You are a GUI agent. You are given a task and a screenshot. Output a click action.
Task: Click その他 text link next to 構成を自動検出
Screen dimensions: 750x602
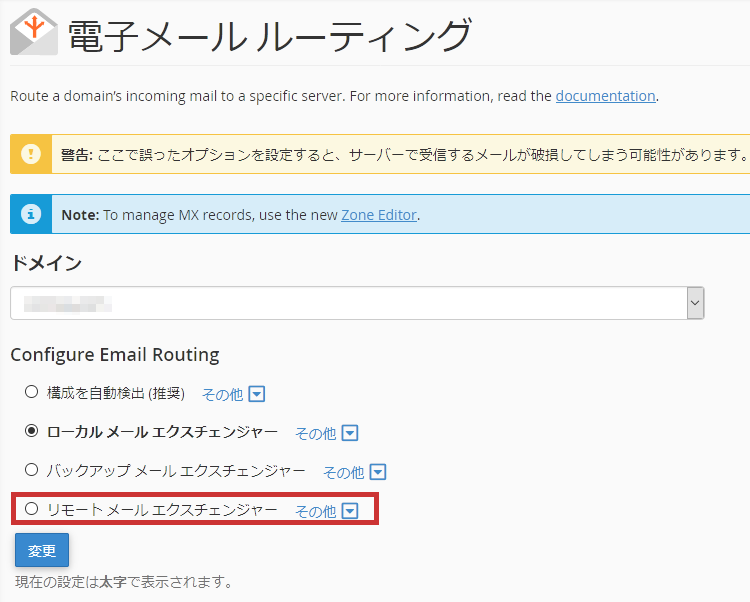click(222, 395)
